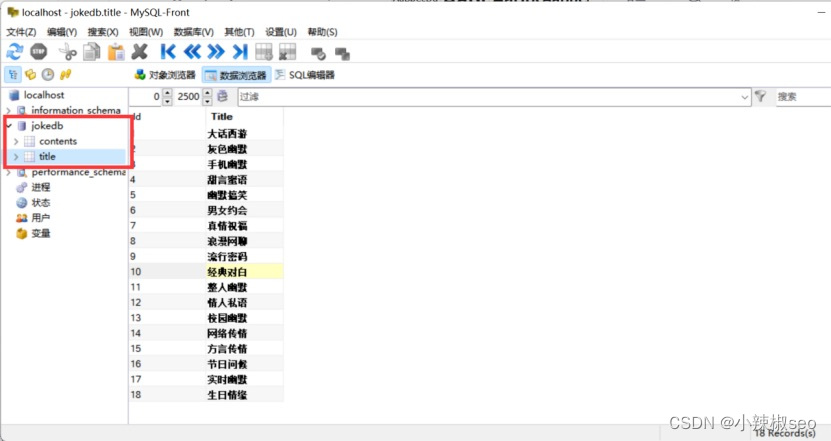Click the Refresh toolbar icon
Screen dimensions: 831x441
(14, 52)
